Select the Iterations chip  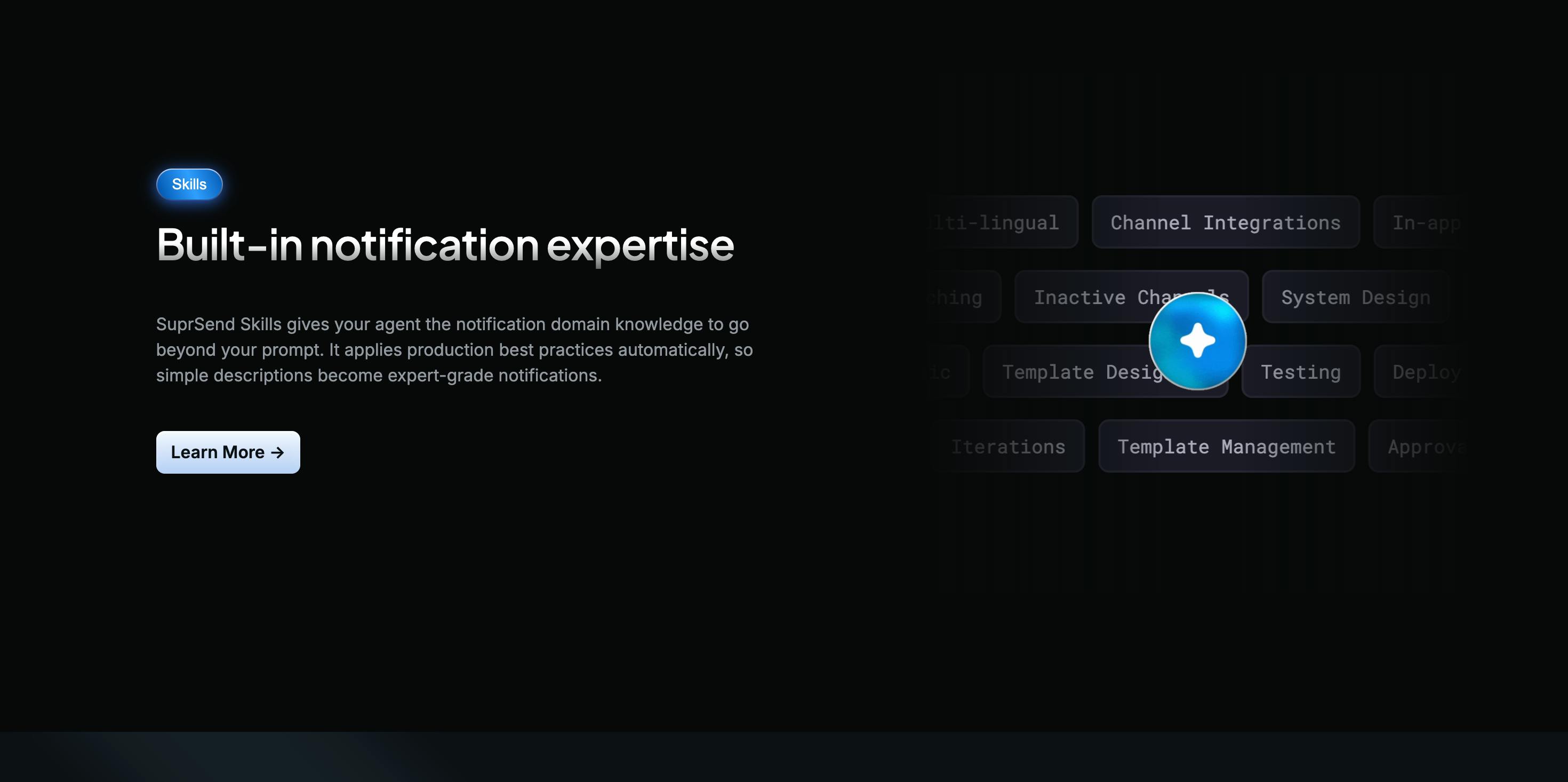click(1008, 446)
